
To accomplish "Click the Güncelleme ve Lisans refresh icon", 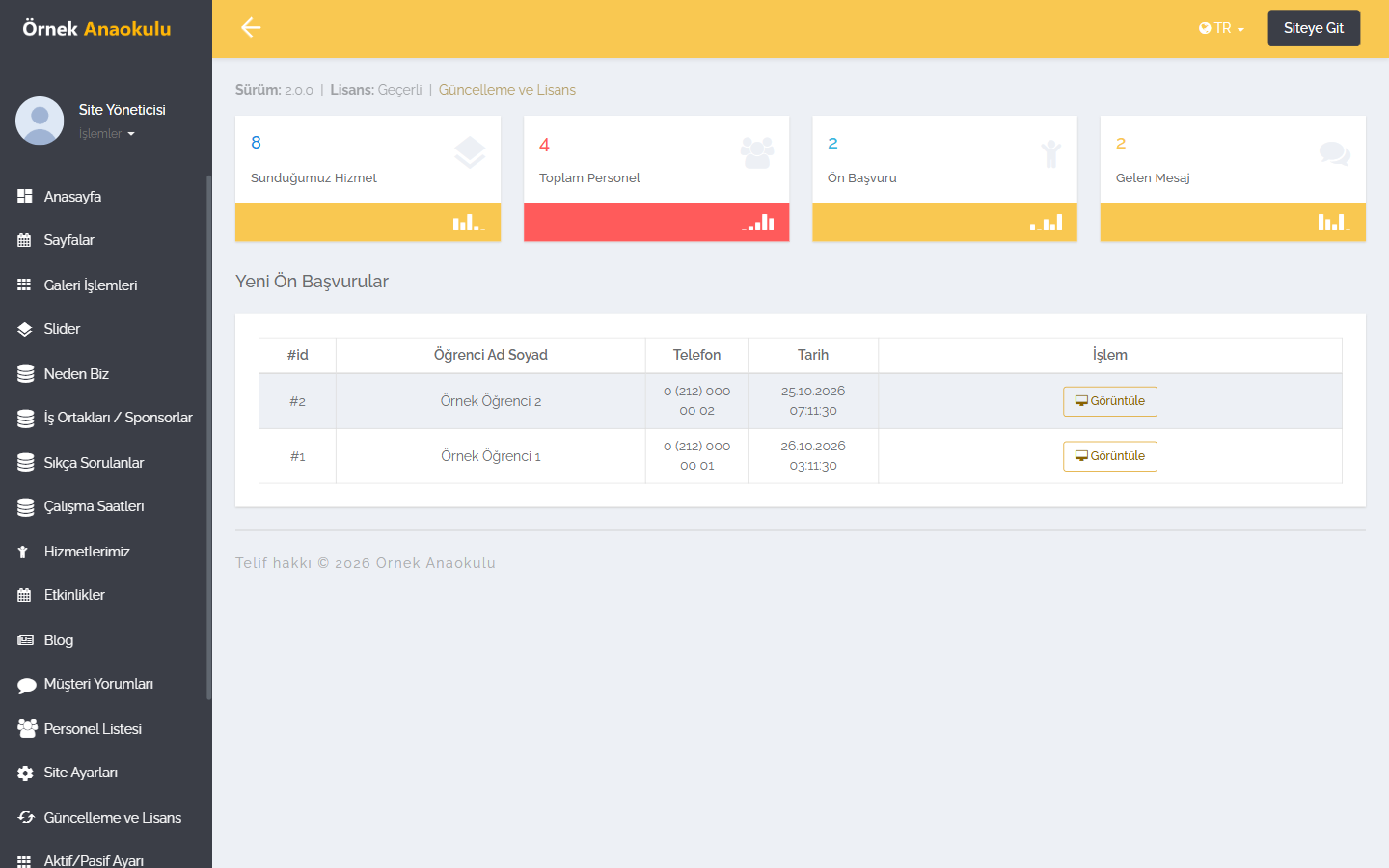I will (26, 818).
